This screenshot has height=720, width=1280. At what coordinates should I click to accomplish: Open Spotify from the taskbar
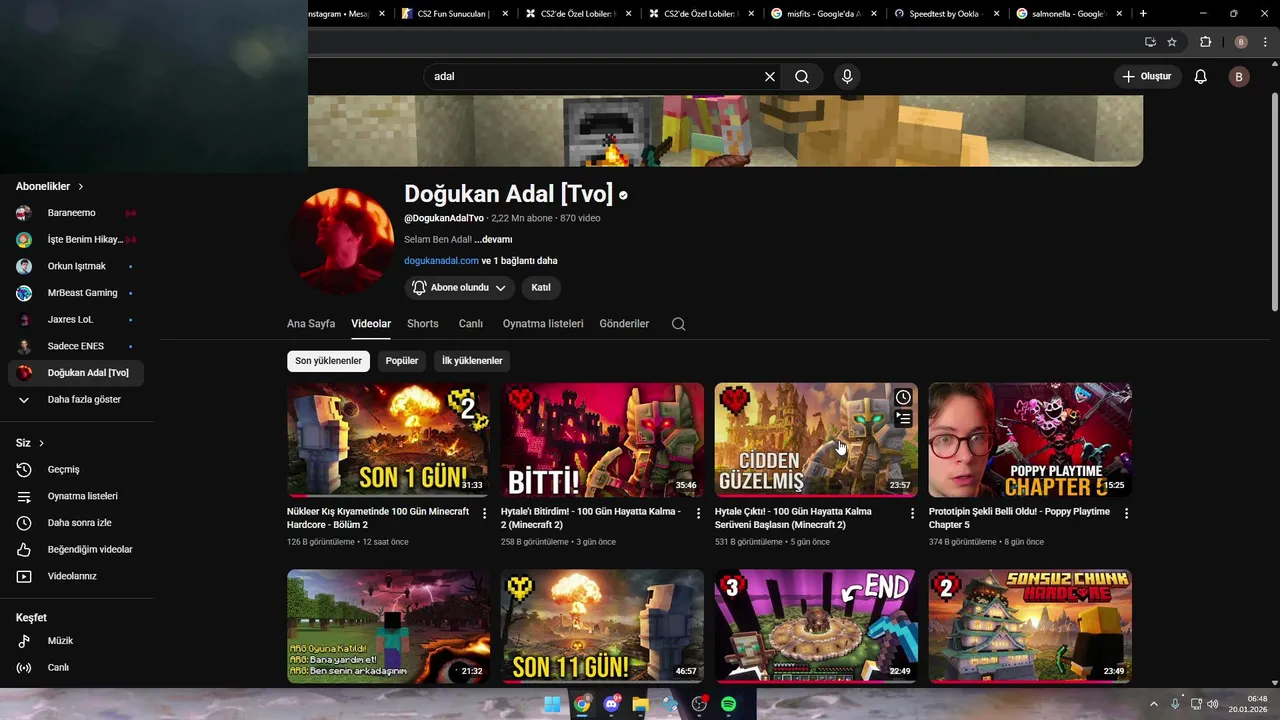[729, 704]
